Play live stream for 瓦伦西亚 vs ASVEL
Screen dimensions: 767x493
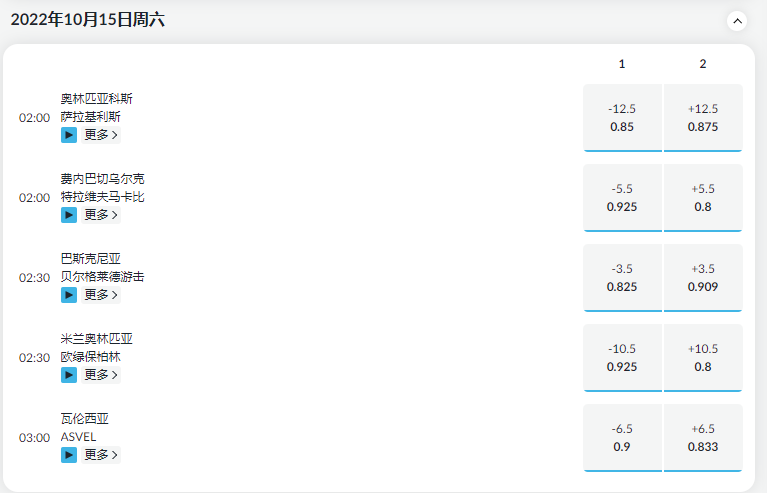click(x=69, y=455)
